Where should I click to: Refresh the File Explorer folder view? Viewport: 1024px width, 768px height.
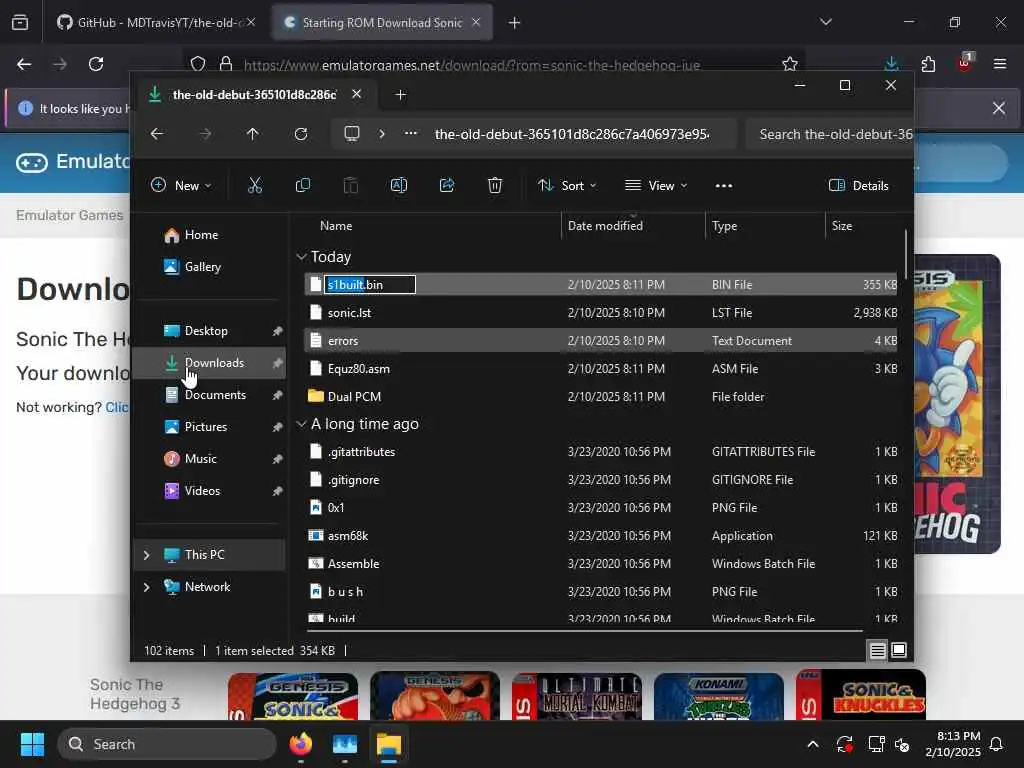[300, 134]
